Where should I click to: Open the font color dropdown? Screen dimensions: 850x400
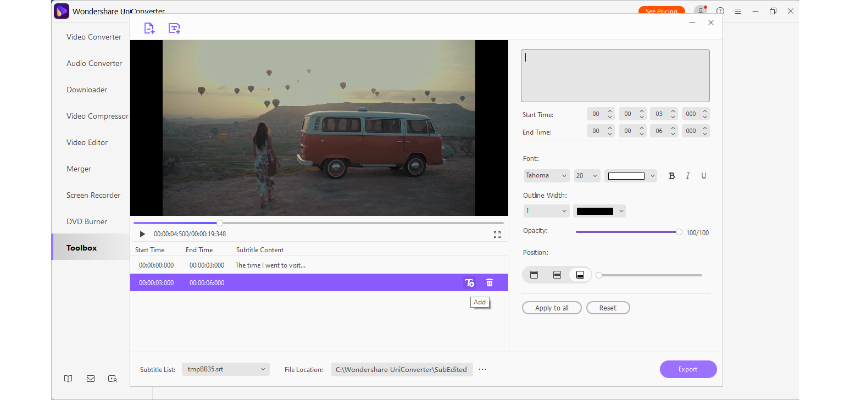point(630,176)
